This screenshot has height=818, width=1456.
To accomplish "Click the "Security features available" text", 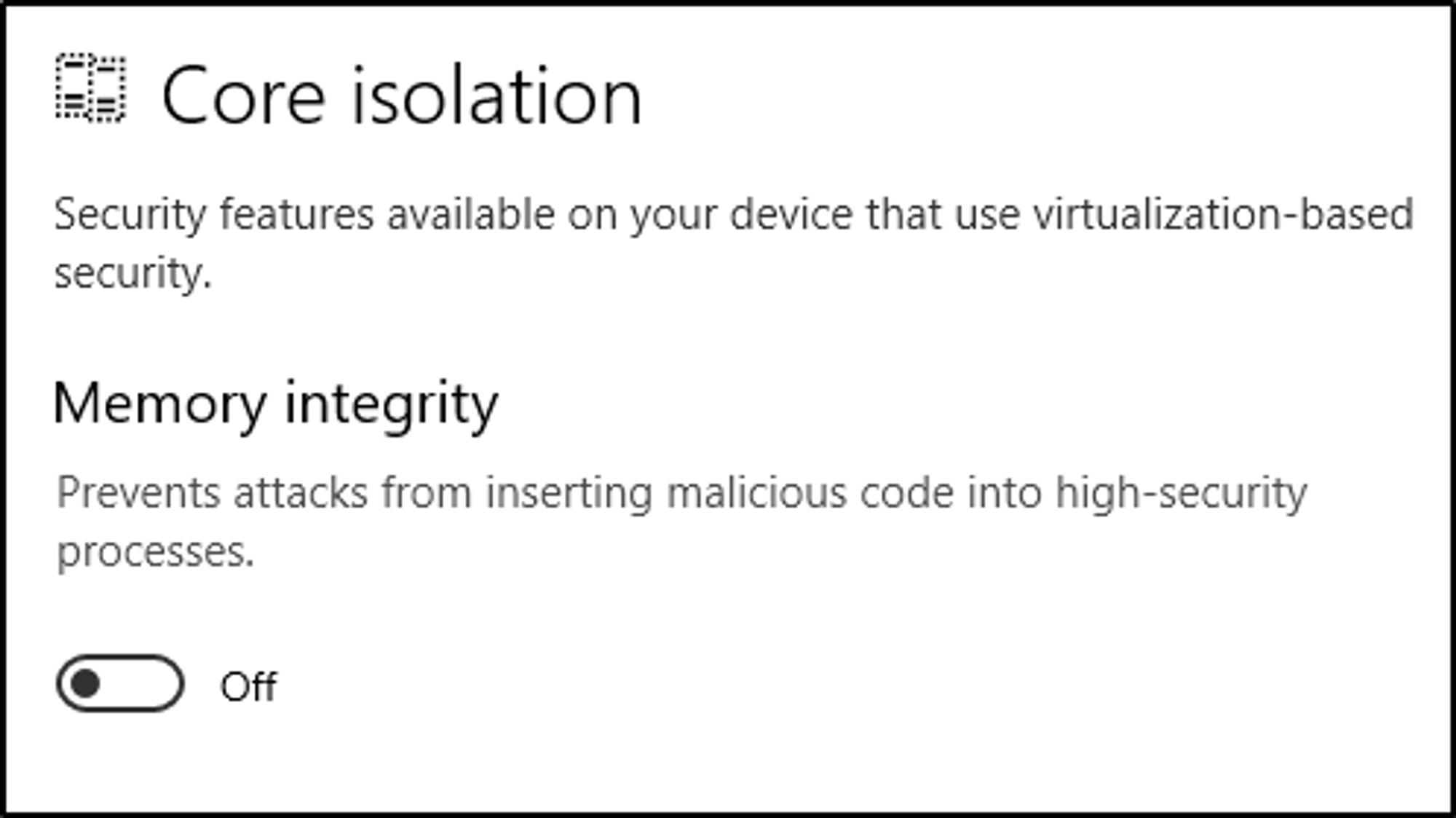I will 304,215.
